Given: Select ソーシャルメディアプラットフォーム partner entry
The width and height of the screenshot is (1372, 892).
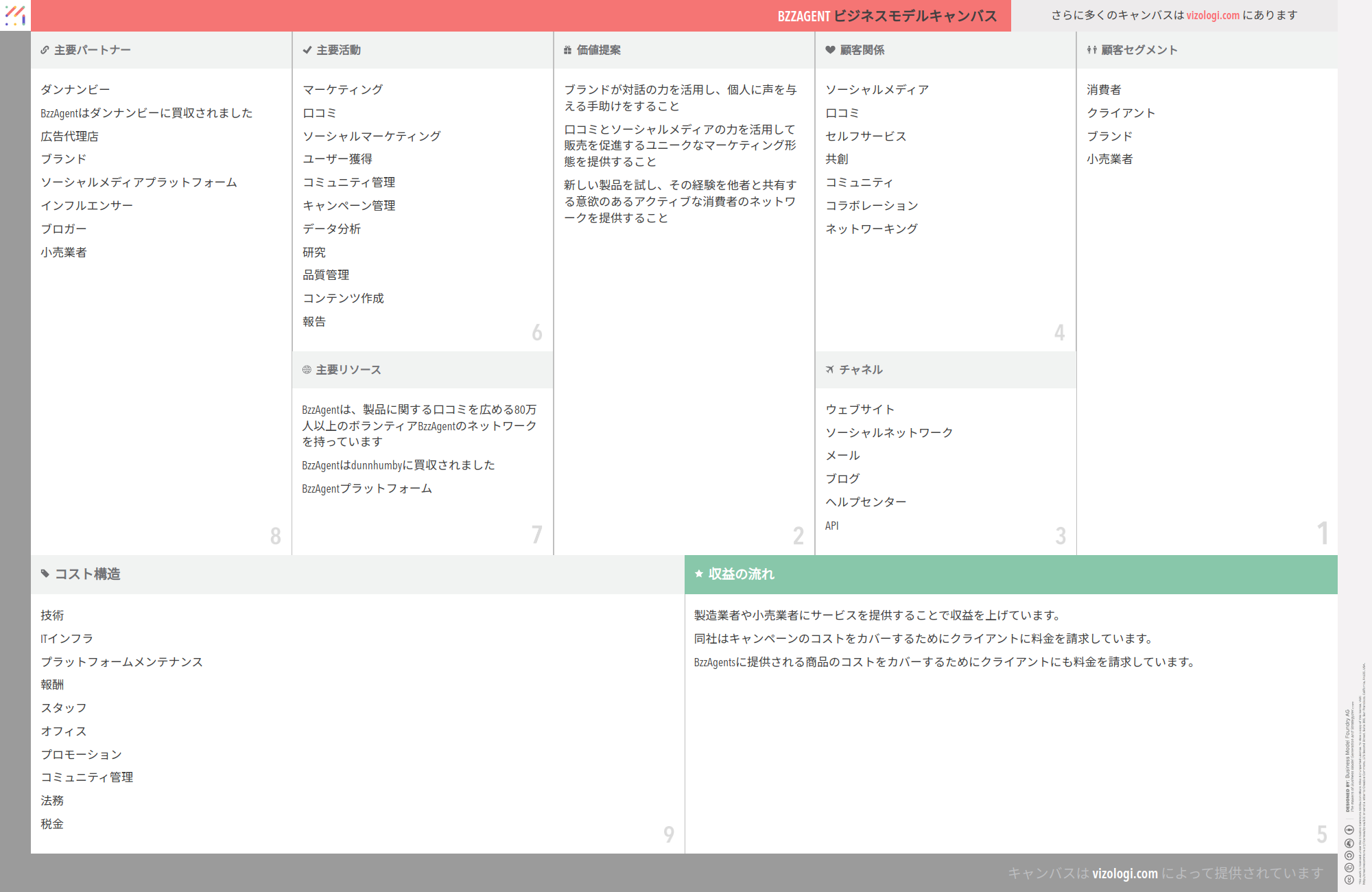Looking at the screenshot, I should (x=139, y=183).
